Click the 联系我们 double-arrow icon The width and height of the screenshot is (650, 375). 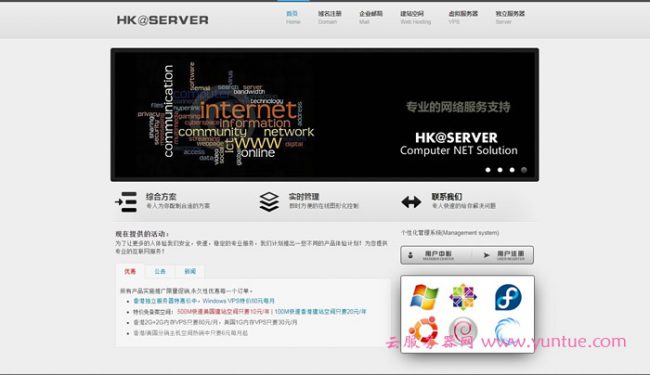[x=411, y=202]
